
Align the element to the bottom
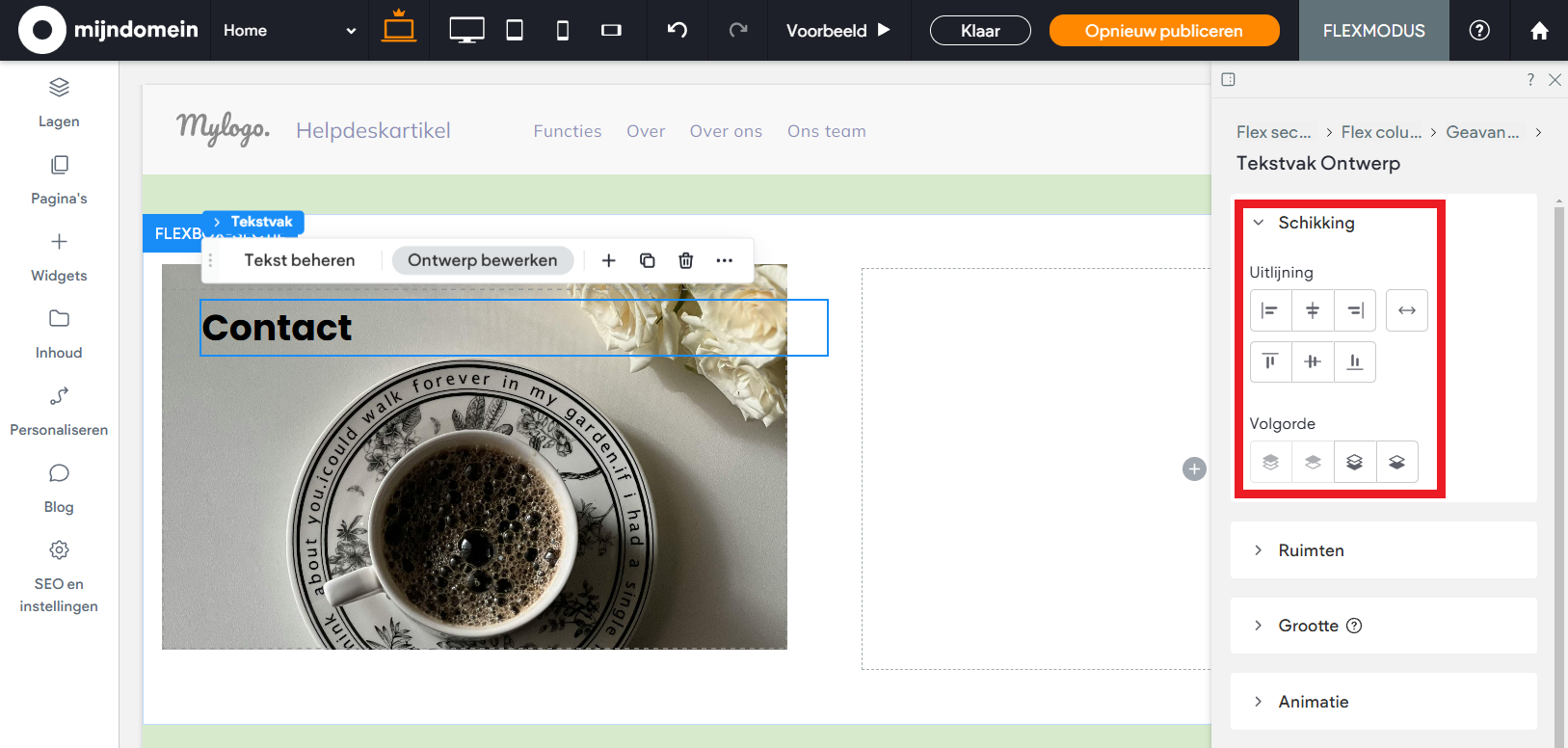coord(1355,361)
